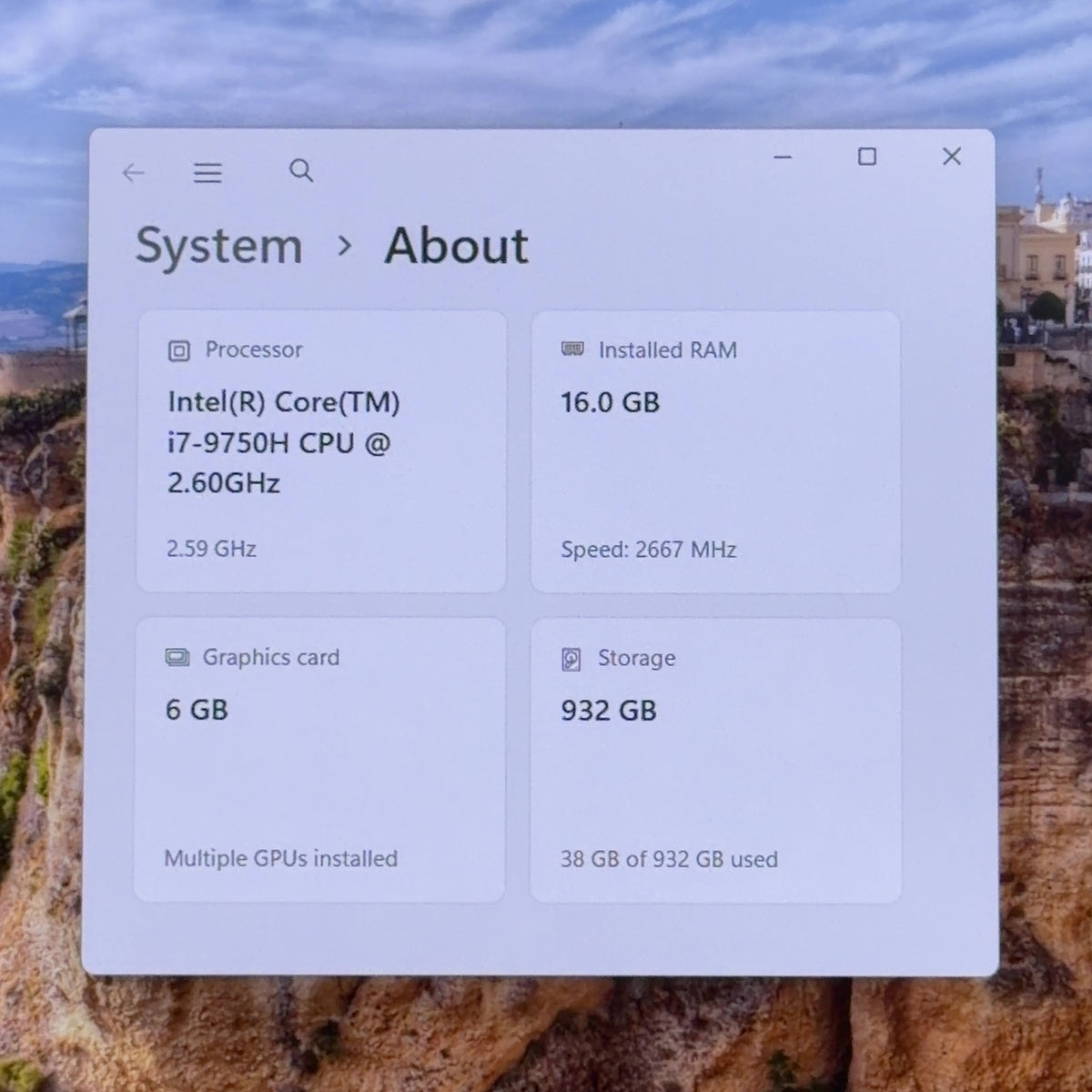Click Multiple GPUs installed text
Viewport: 1092px width, 1092px height.
click(281, 858)
